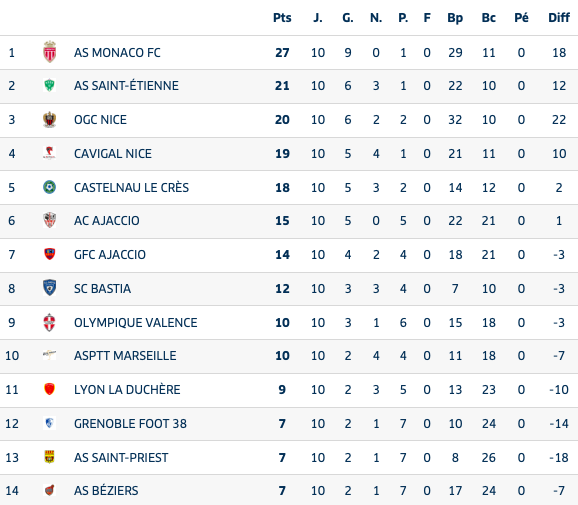Click the Diff column header
This screenshot has height=505, width=578.
point(559,18)
